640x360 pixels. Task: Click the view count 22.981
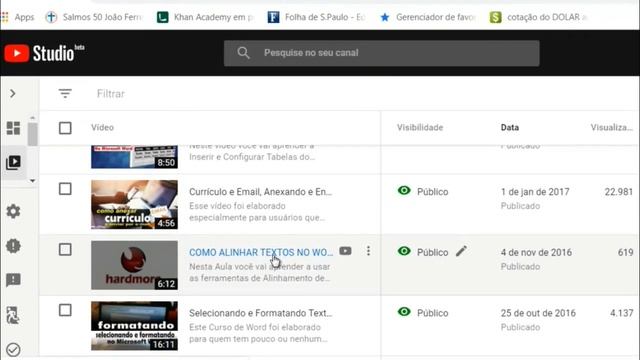pyautogui.click(x=619, y=192)
